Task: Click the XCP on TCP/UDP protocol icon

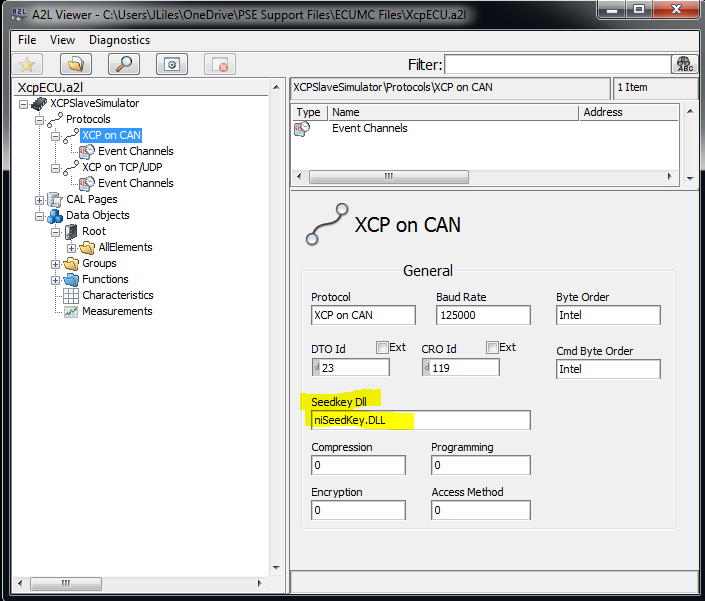Action: tap(71, 168)
